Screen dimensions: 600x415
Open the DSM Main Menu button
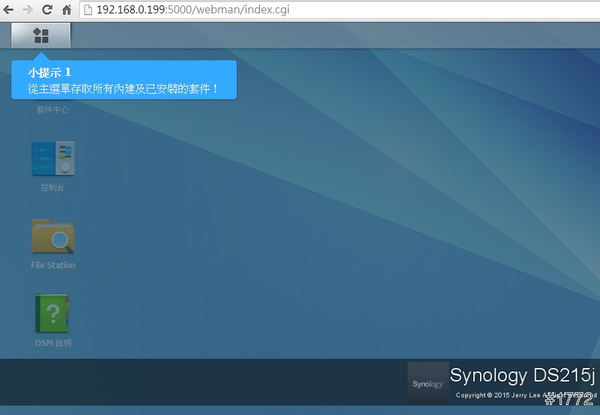click(41, 35)
